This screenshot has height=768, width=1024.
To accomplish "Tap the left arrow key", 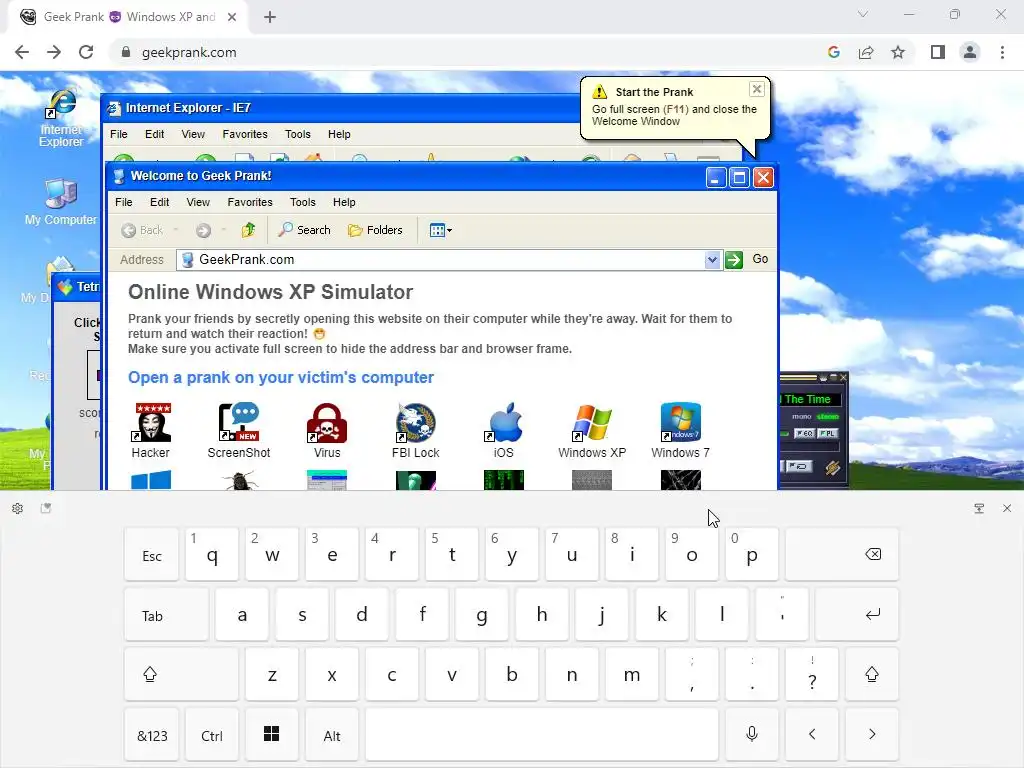I will click(812, 735).
